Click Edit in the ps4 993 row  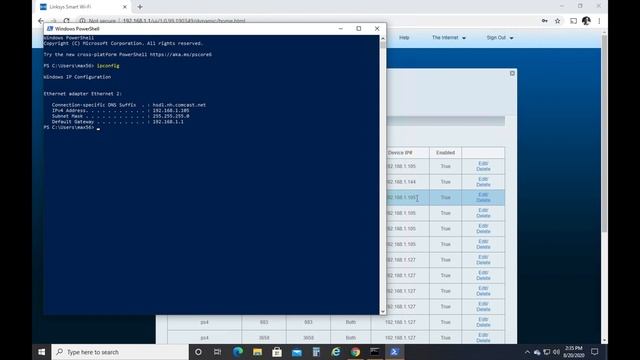483,320
